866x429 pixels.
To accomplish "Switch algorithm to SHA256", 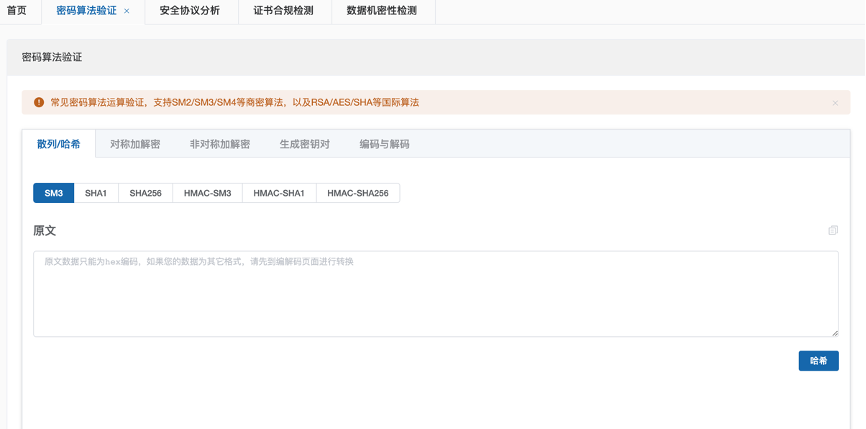I will click(x=145, y=193).
